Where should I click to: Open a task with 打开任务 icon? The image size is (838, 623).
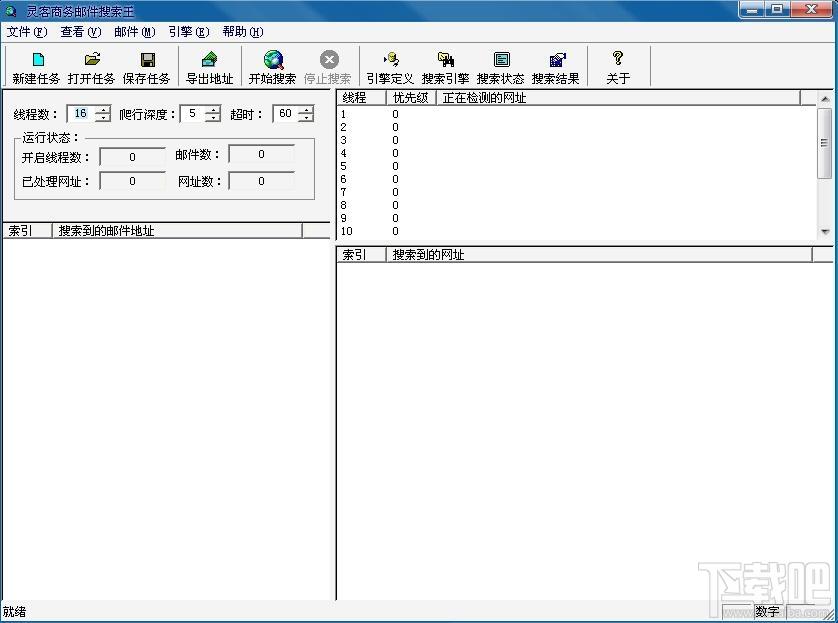click(91, 67)
